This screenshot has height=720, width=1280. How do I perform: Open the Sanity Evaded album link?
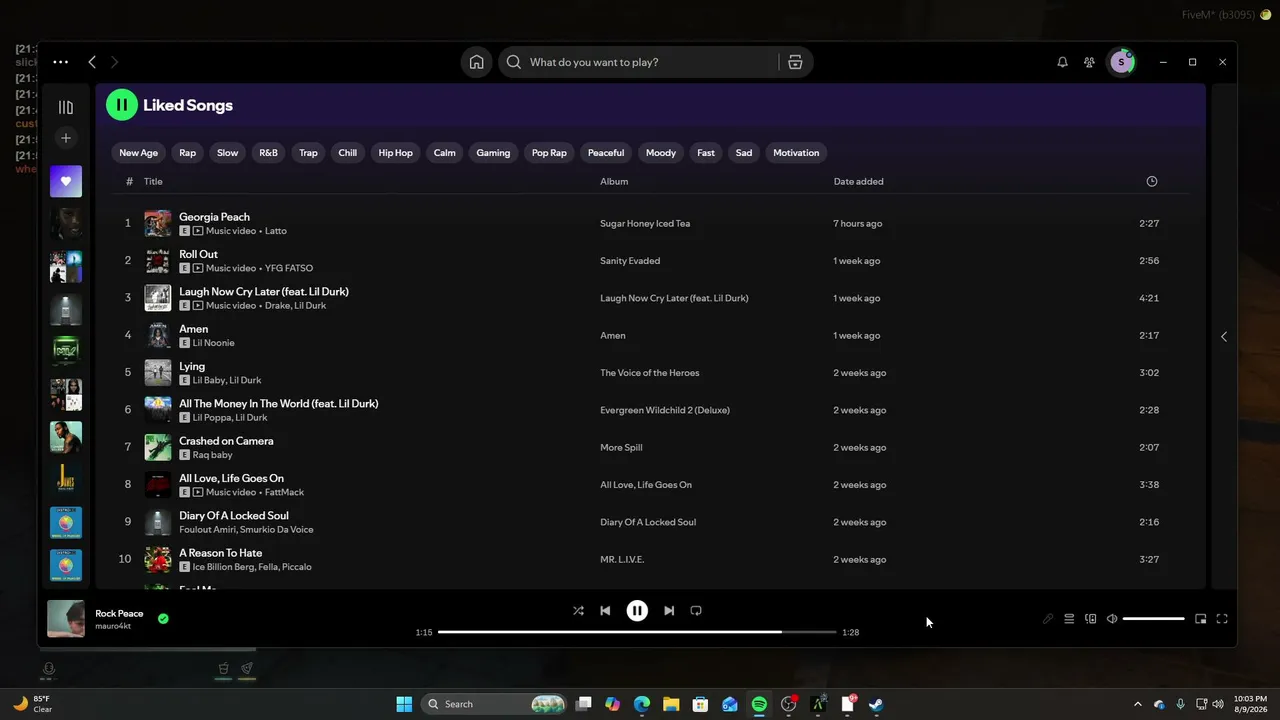pos(630,261)
